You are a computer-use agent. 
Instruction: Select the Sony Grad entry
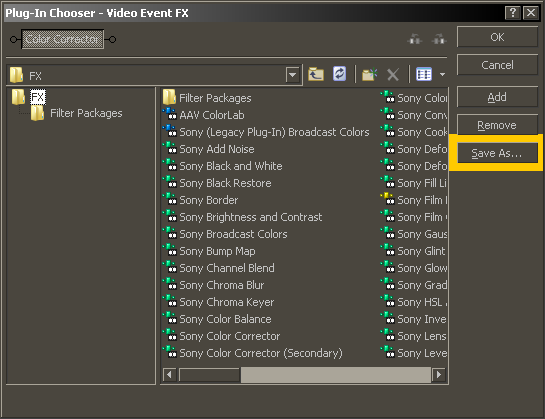pyautogui.click(x=413, y=285)
